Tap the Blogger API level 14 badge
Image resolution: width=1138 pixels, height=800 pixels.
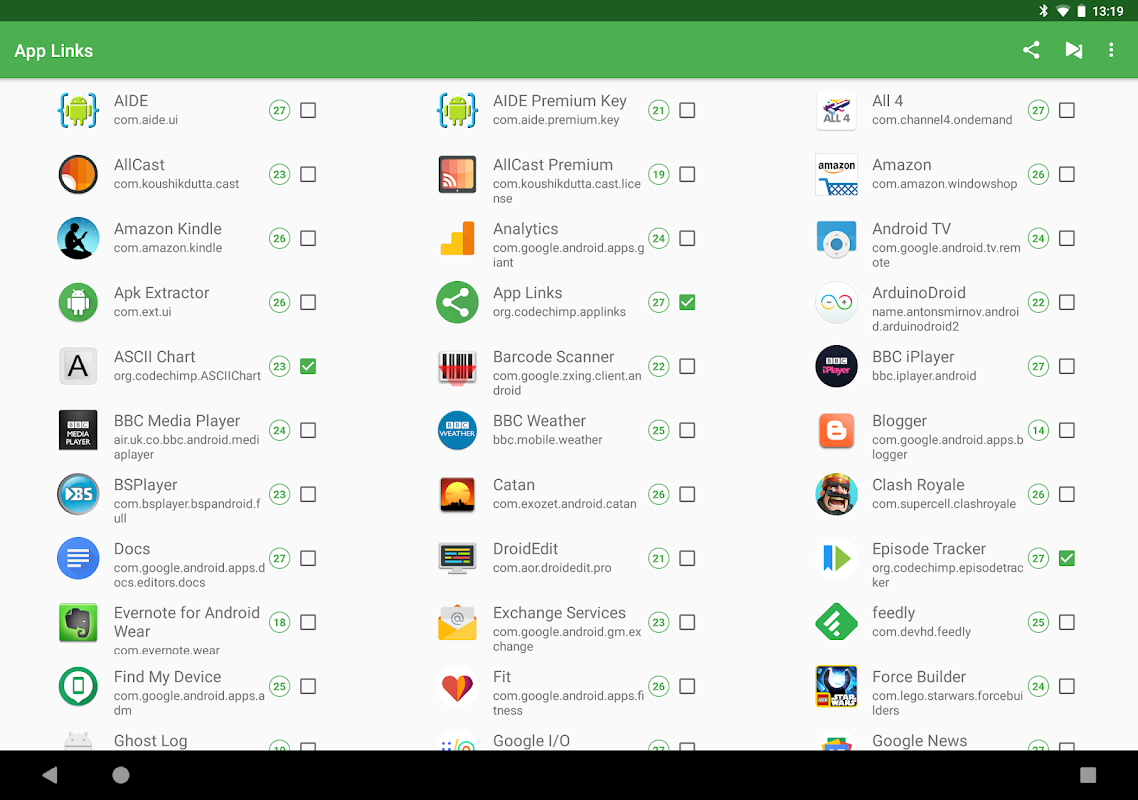pyautogui.click(x=1039, y=430)
